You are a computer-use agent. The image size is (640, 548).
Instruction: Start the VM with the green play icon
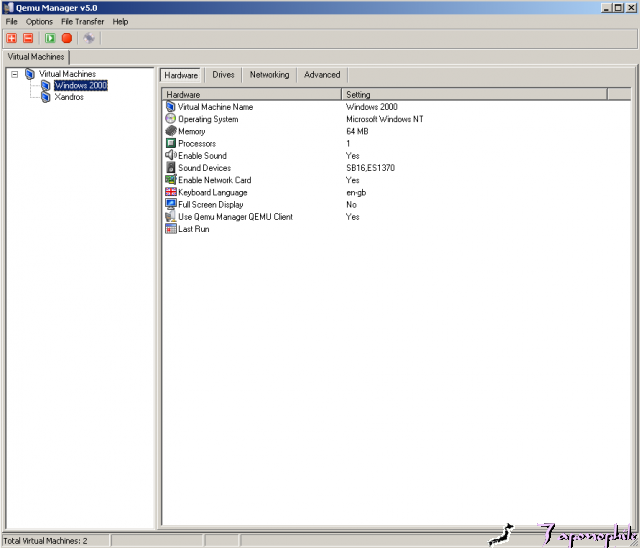pos(50,38)
